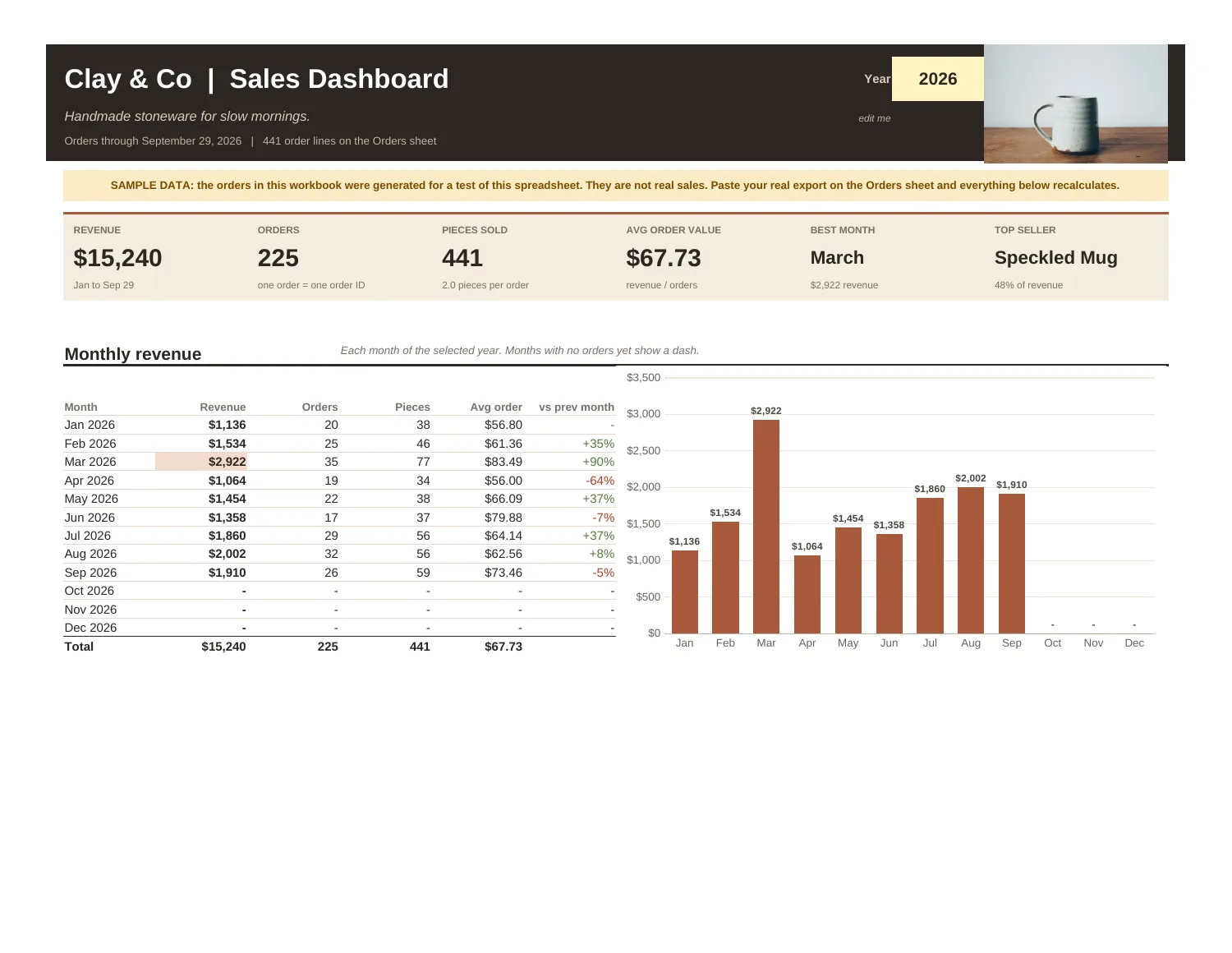
Task: Click the 225 value in the Orders card
Action: (x=278, y=258)
